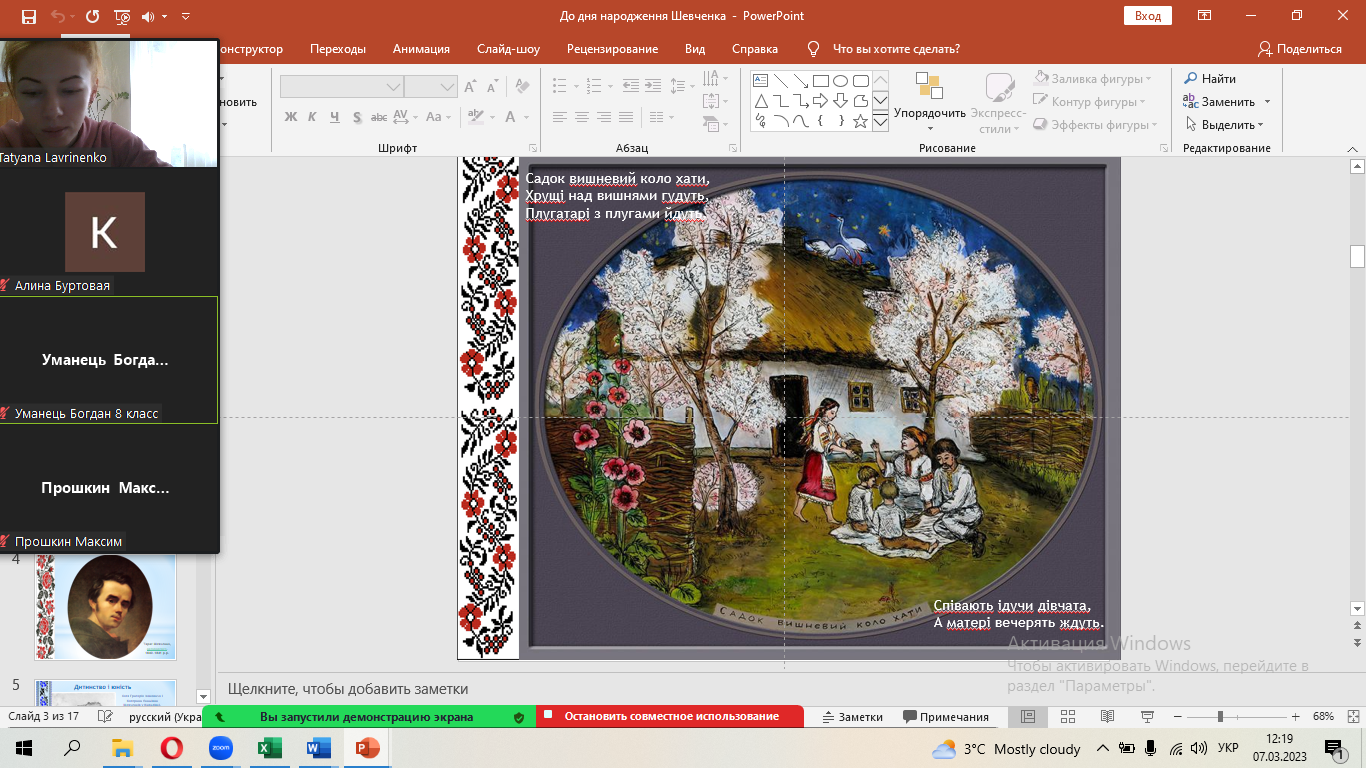The width and height of the screenshot is (1366, 768).
Task: Toggle text Shadow formatting
Action: point(355,117)
